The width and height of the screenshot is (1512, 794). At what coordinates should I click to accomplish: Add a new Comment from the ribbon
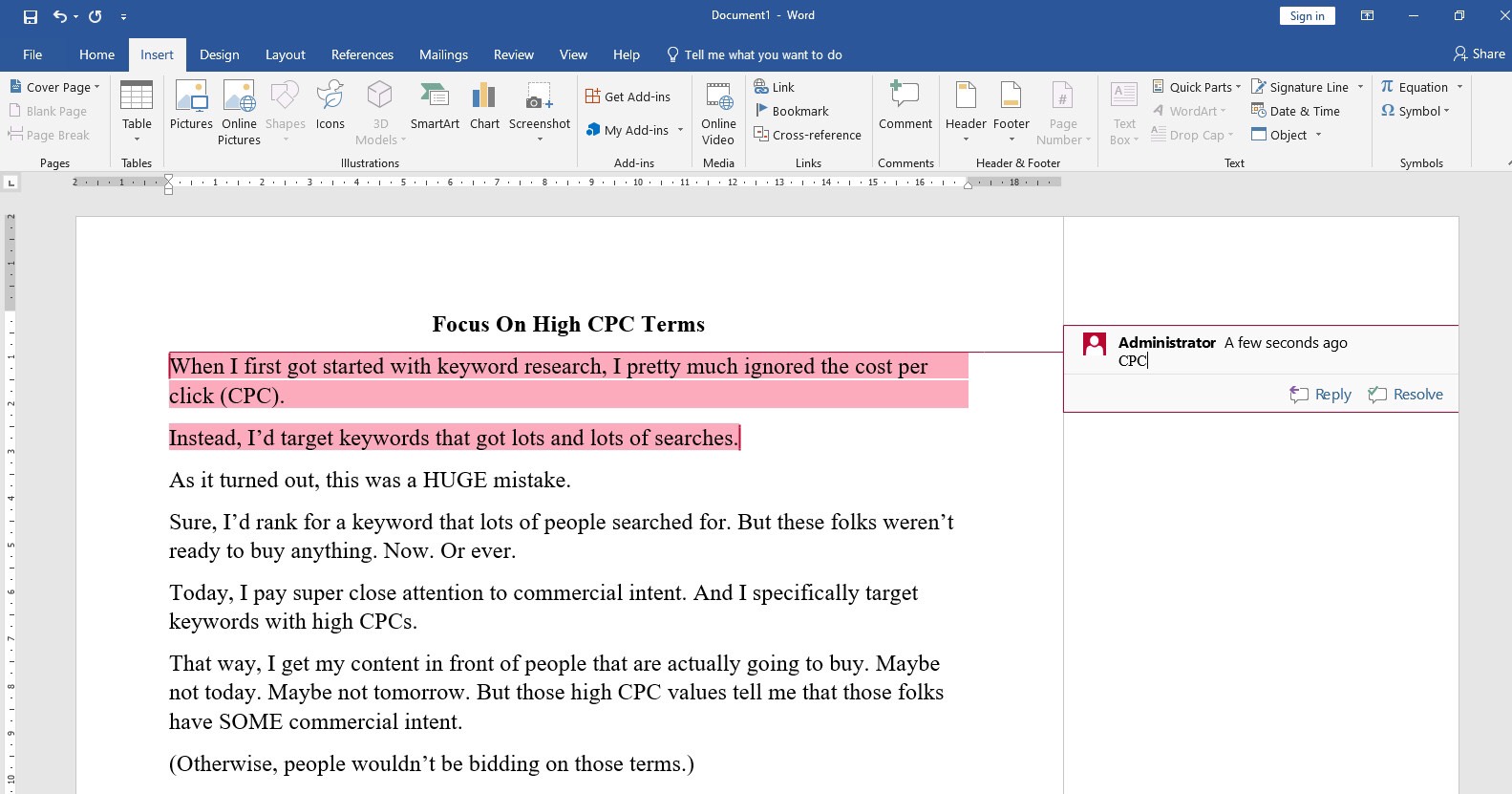click(x=905, y=105)
